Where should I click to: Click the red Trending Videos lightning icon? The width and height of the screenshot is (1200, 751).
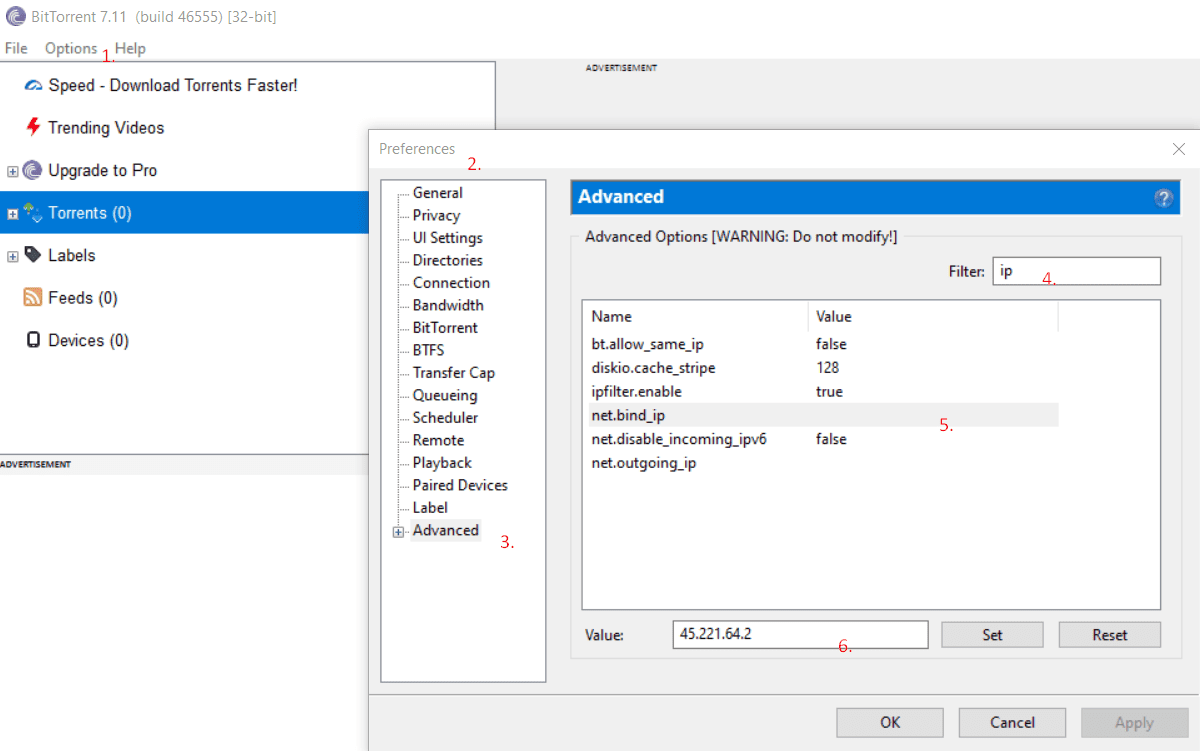[x=33, y=128]
